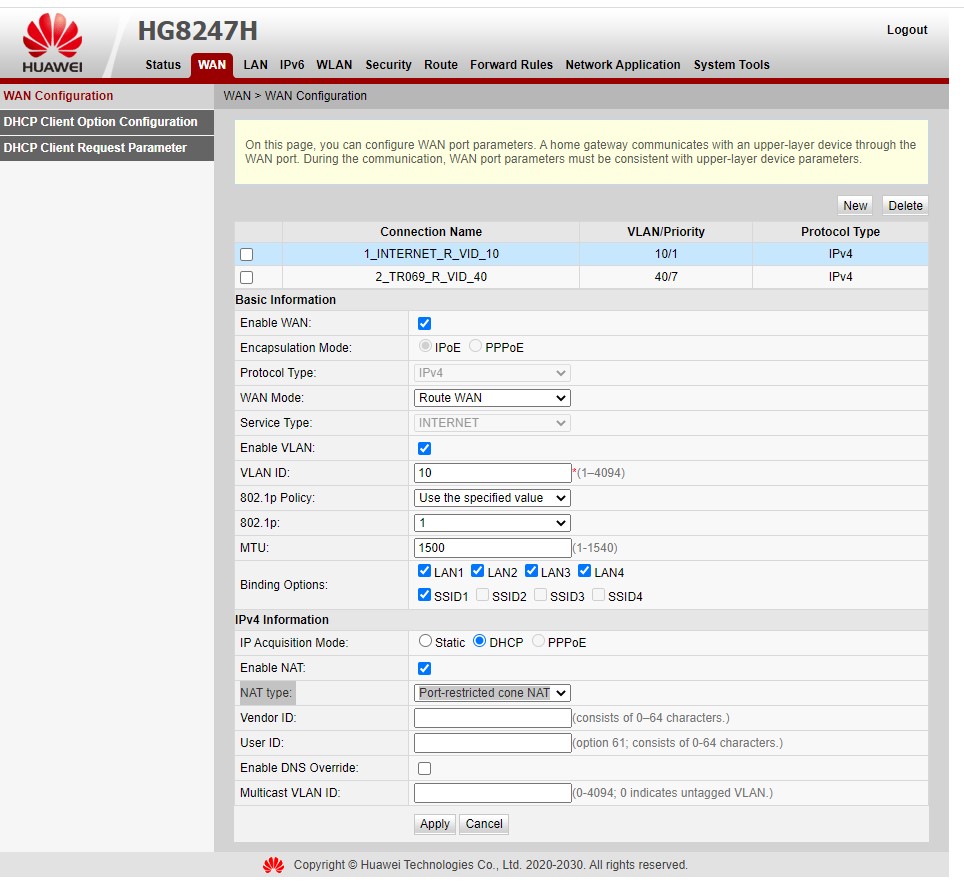Viewport: 964px width, 882px height.
Task: Select Static IP acquisition mode
Action: click(x=425, y=641)
